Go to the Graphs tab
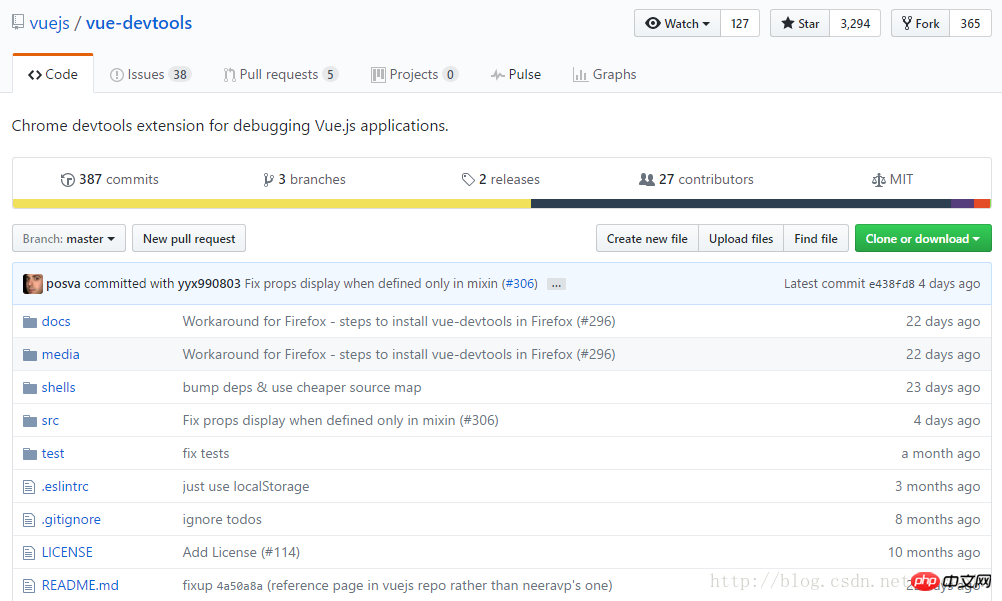The width and height of the screenshot is (1002, 601). pyautogui.click(x=605, y=75)
